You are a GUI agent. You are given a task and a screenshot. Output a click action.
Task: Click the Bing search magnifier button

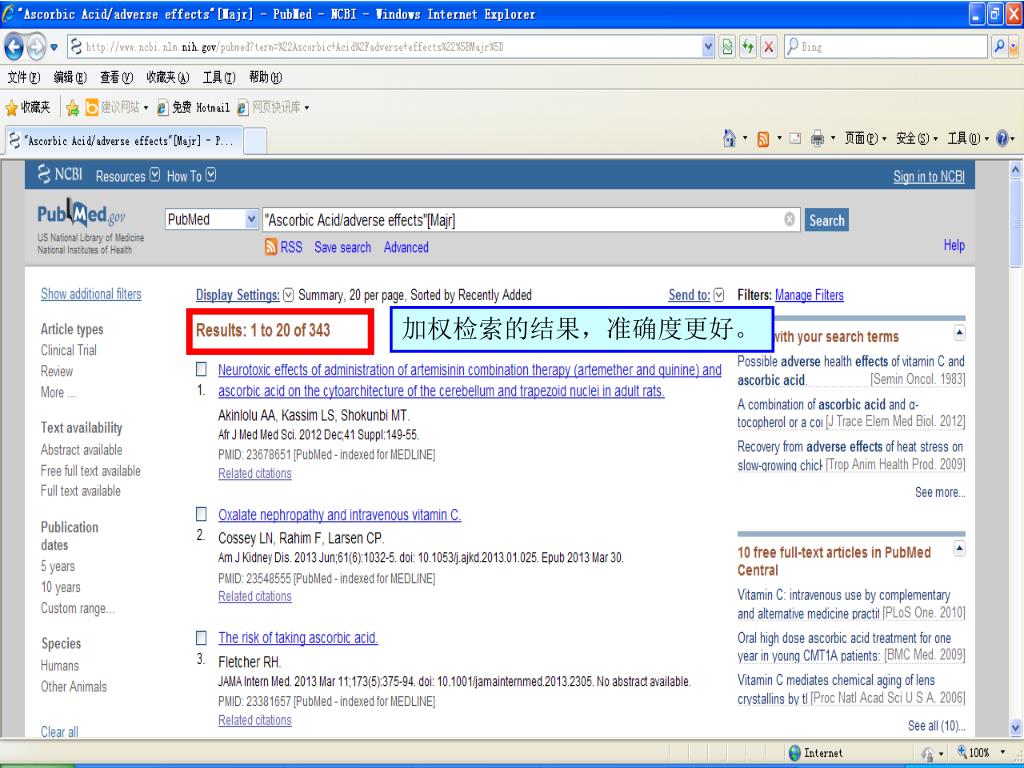click(x=999, y=47)
